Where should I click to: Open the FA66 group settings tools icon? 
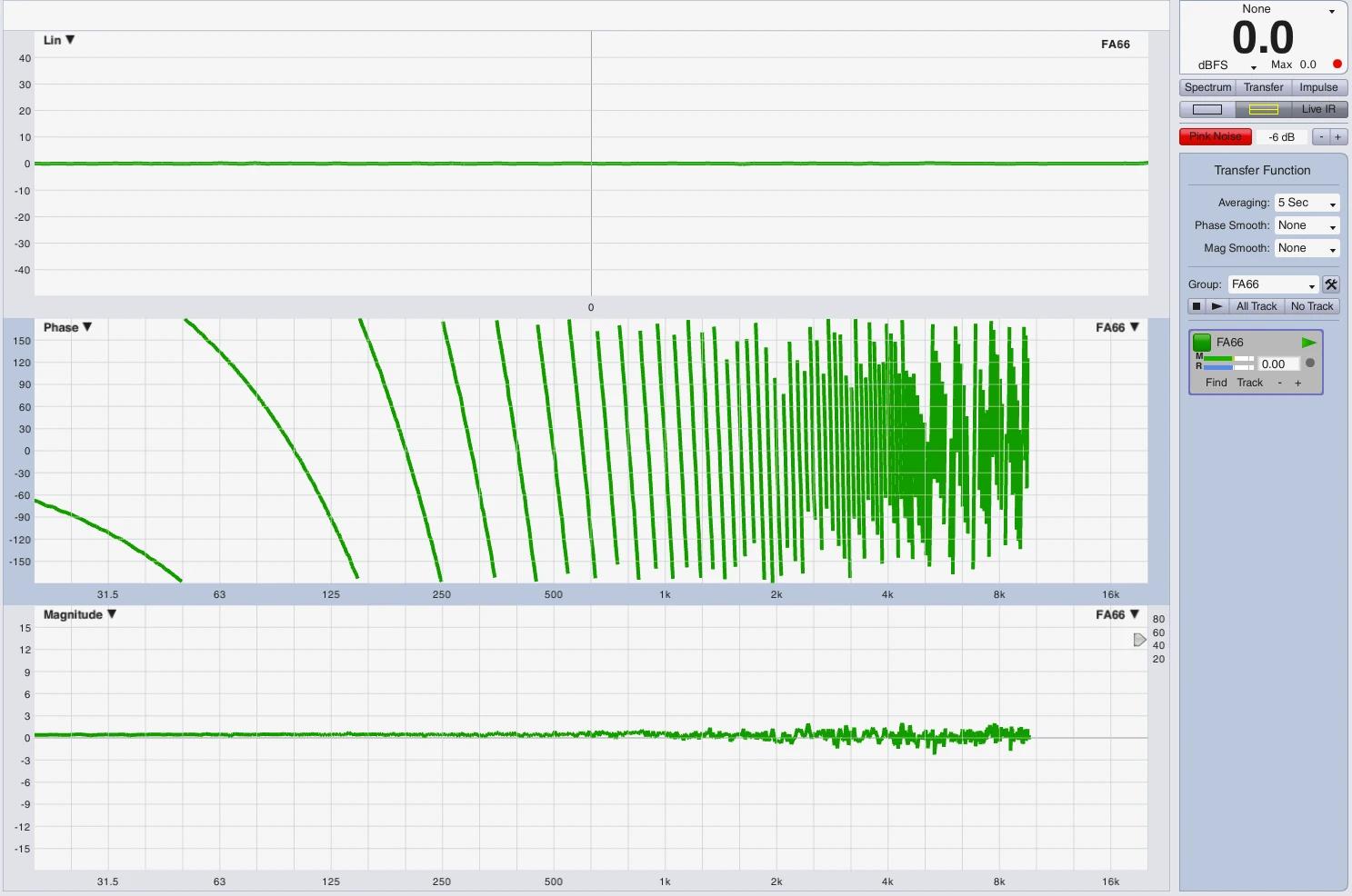[x=1331, y=284]
